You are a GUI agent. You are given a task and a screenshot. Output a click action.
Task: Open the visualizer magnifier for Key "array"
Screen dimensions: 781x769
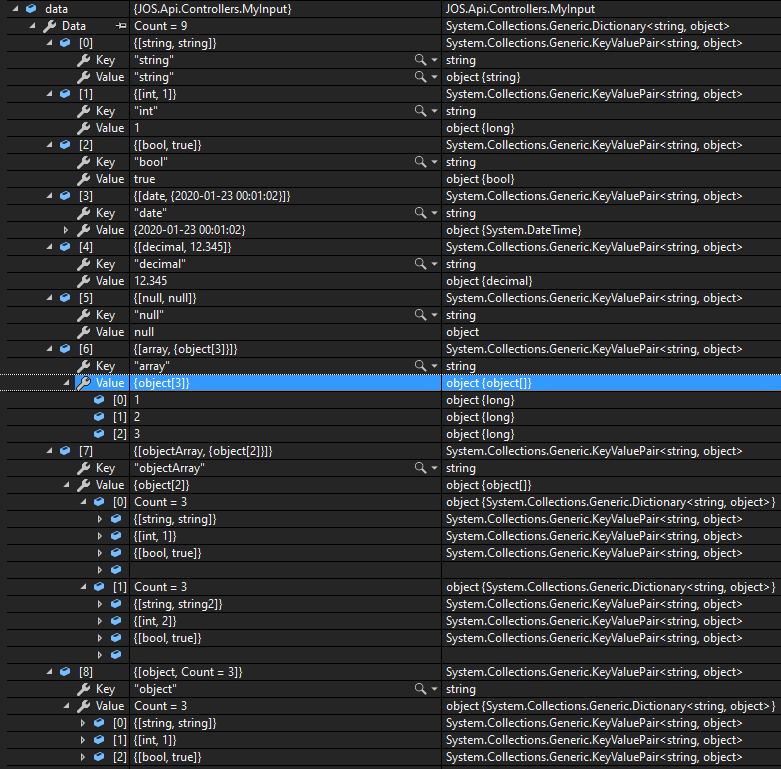click(x=420, y=366)
